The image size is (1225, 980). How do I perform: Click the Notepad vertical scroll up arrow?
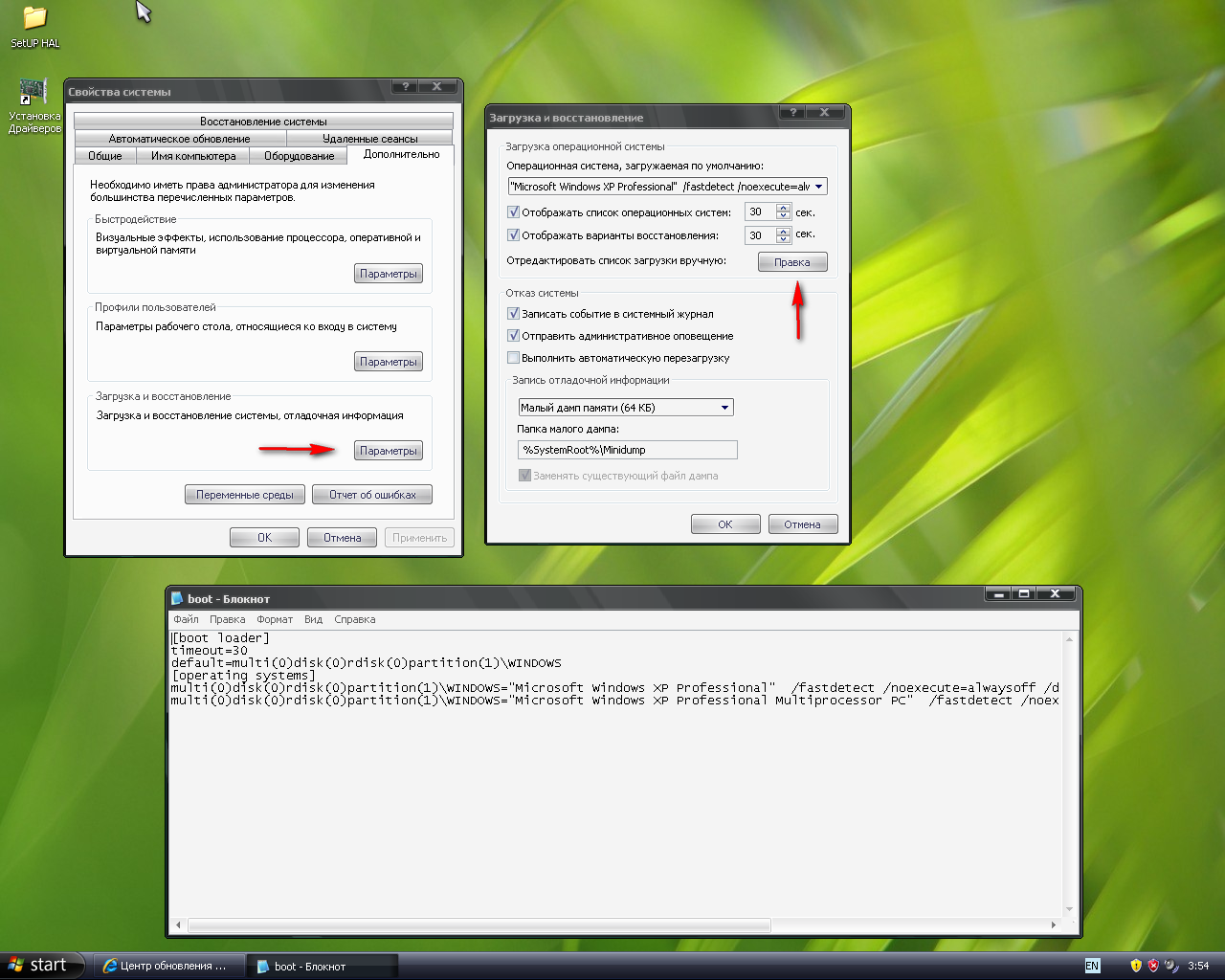pos(1070,638)
